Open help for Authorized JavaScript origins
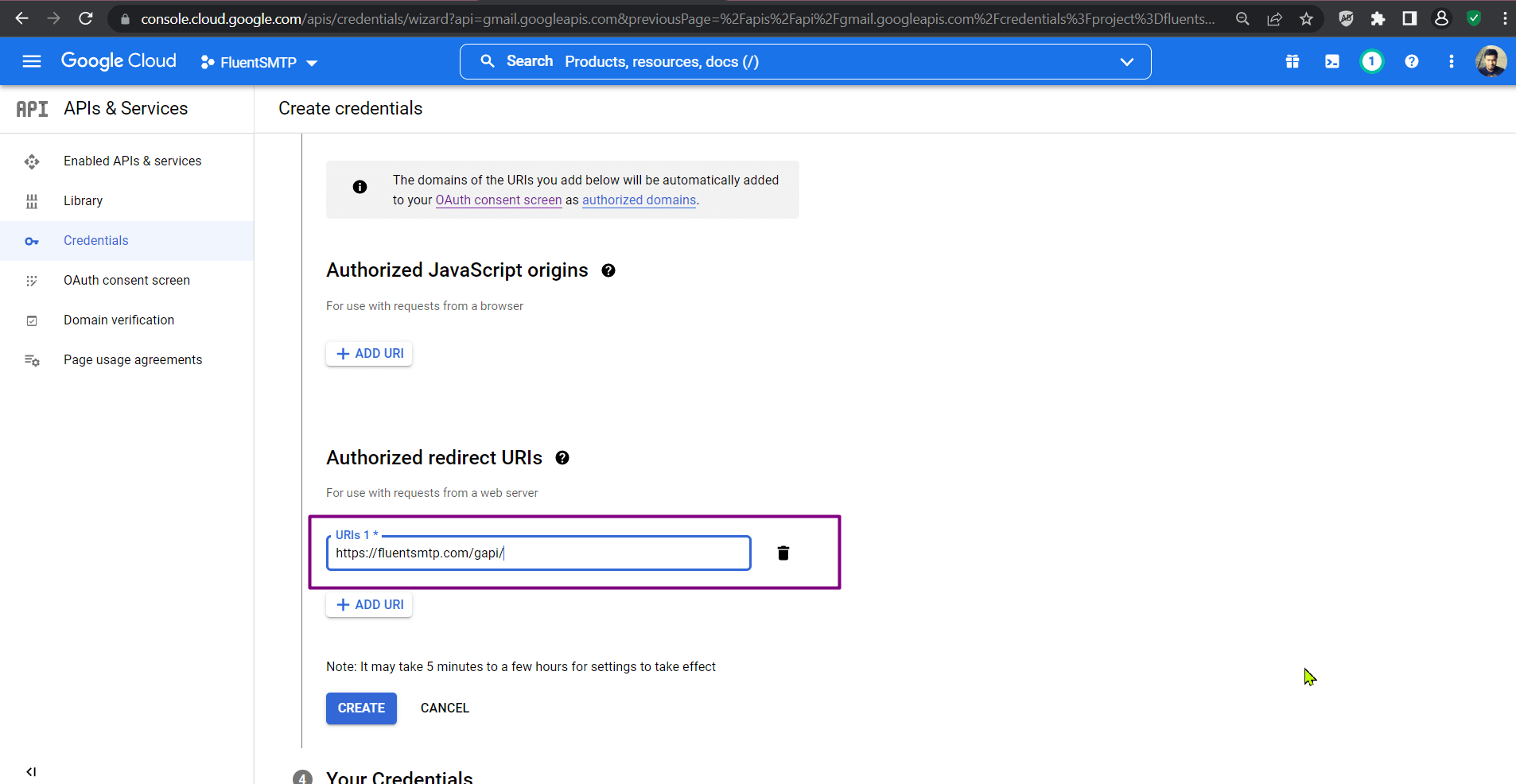The image size is (1516, 784). click(x=608, y=270)
